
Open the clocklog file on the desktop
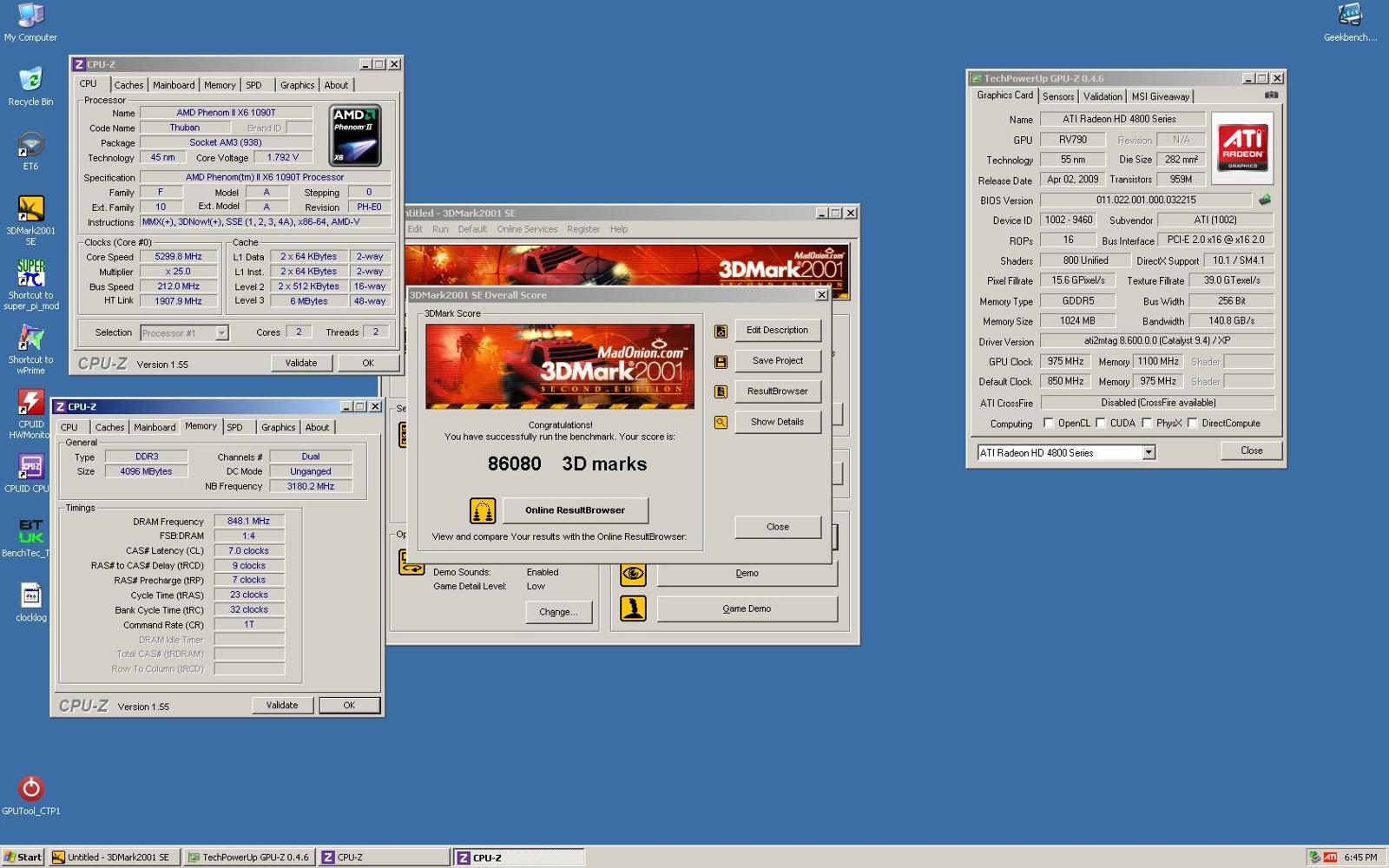coord(30,601)
